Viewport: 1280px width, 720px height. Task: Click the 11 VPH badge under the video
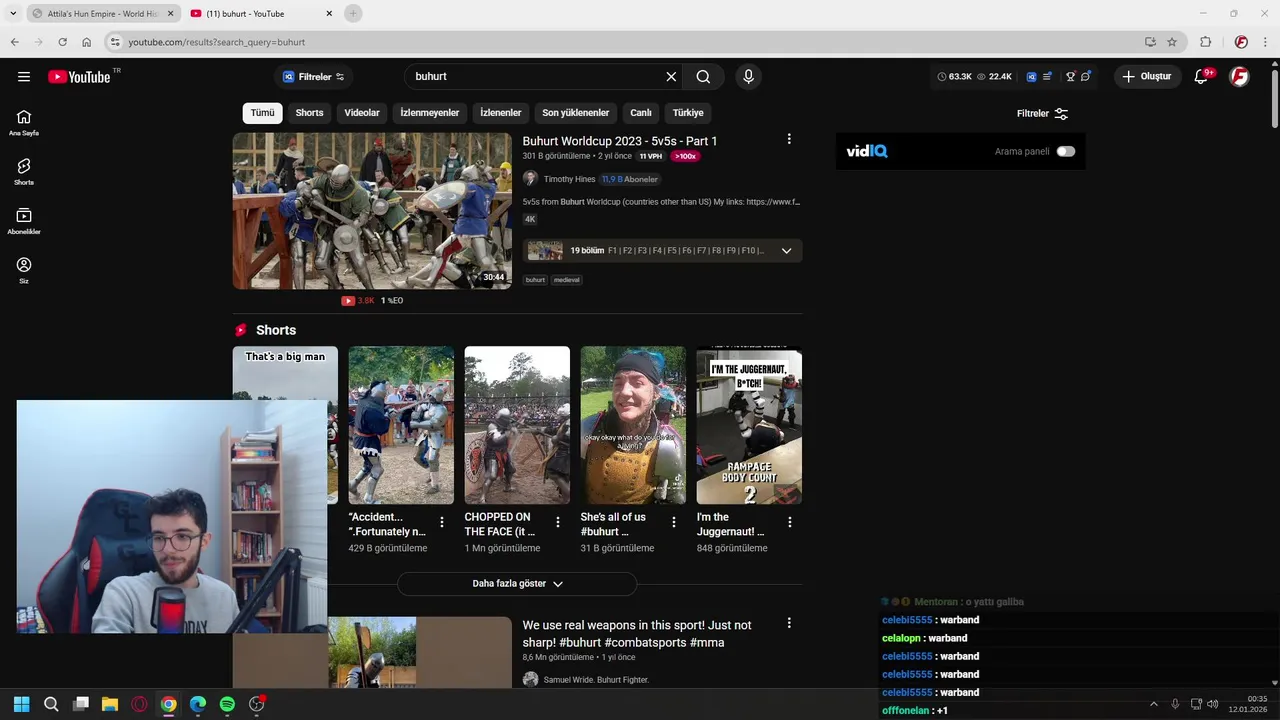[651, 156]
